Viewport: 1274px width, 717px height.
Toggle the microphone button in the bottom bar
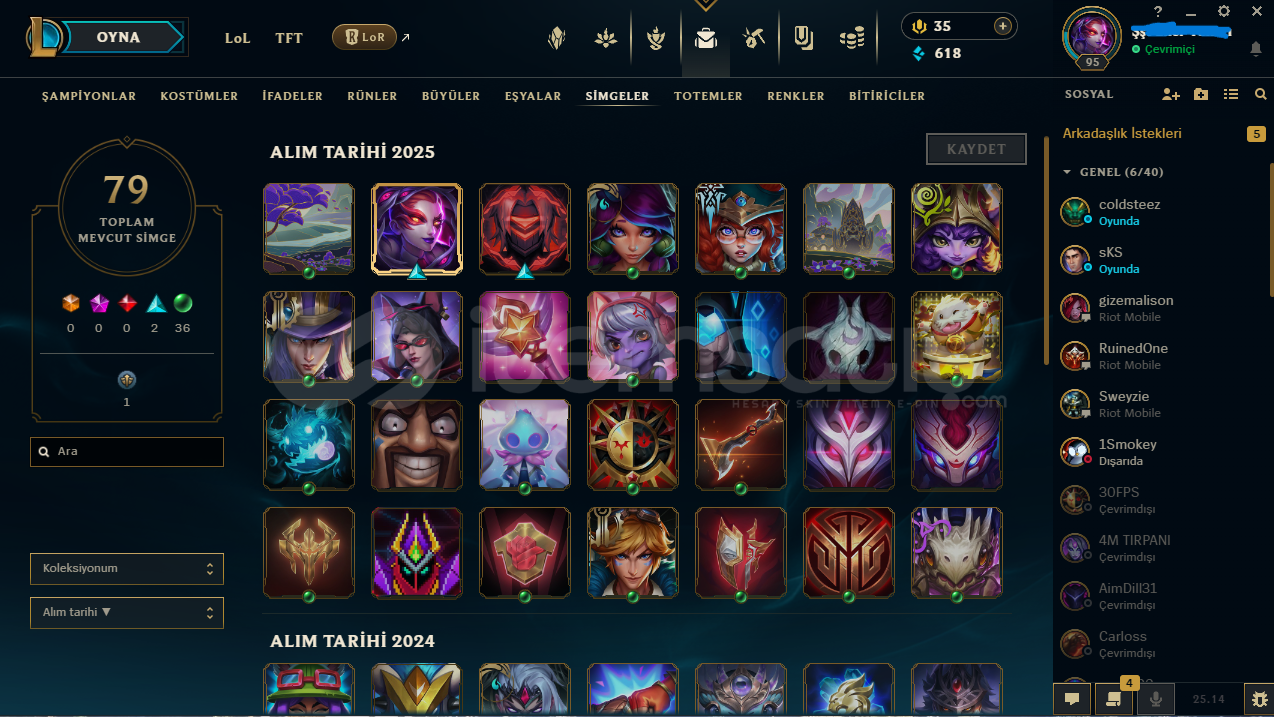(x=1156, y=699)
